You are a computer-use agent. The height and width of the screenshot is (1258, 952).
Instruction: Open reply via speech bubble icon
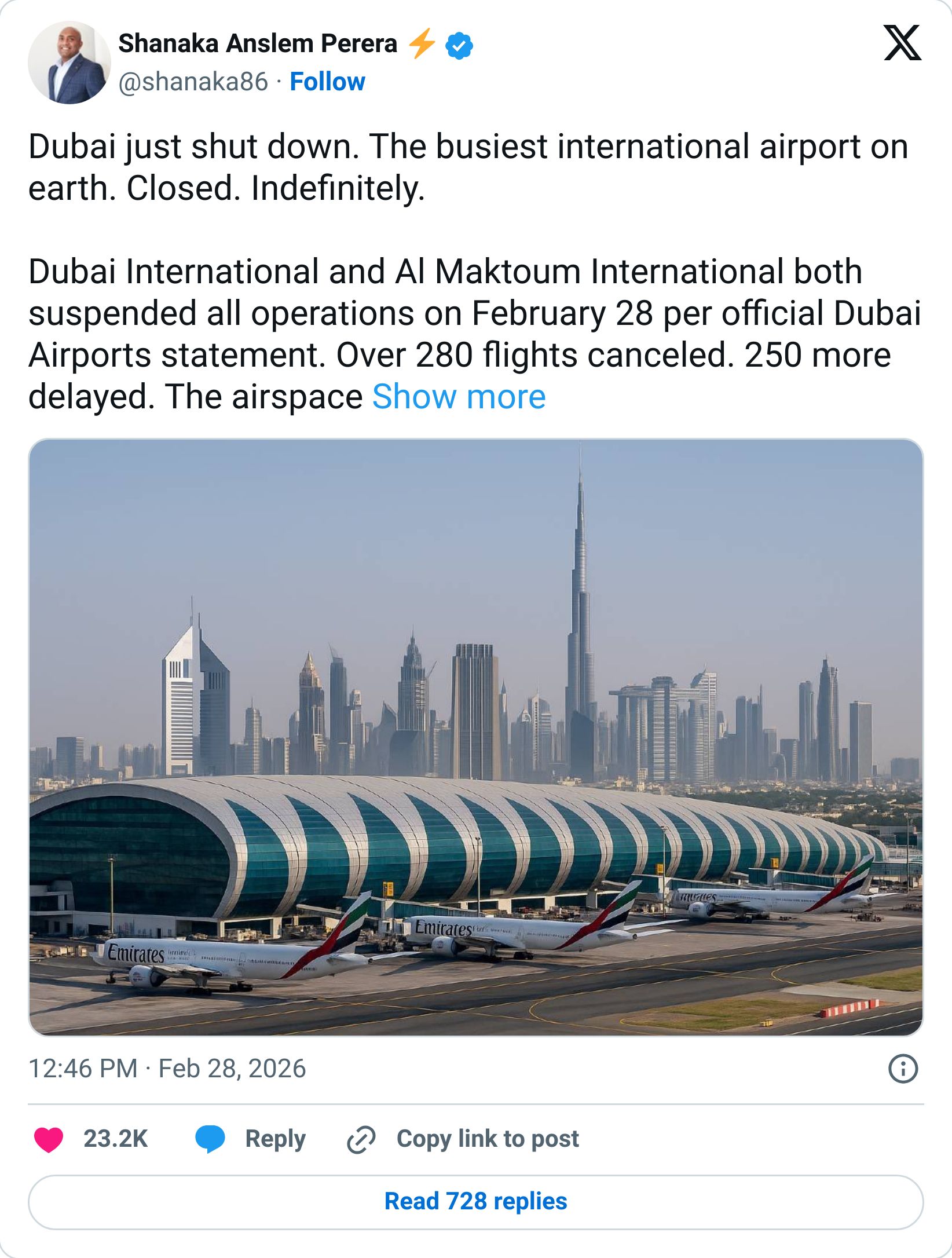[x=210, y=1138]
